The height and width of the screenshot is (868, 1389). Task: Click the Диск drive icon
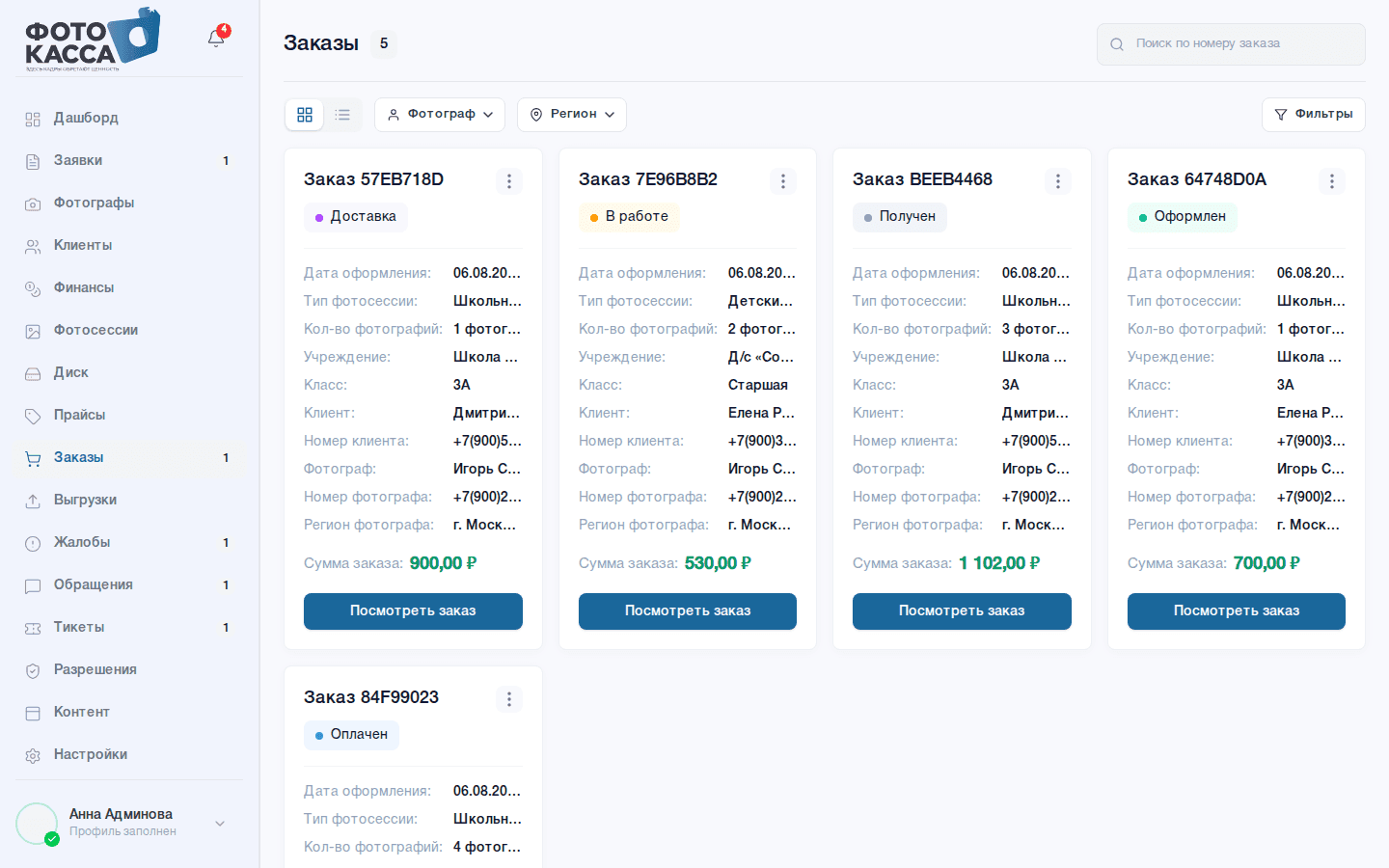(x=33, y=373)
